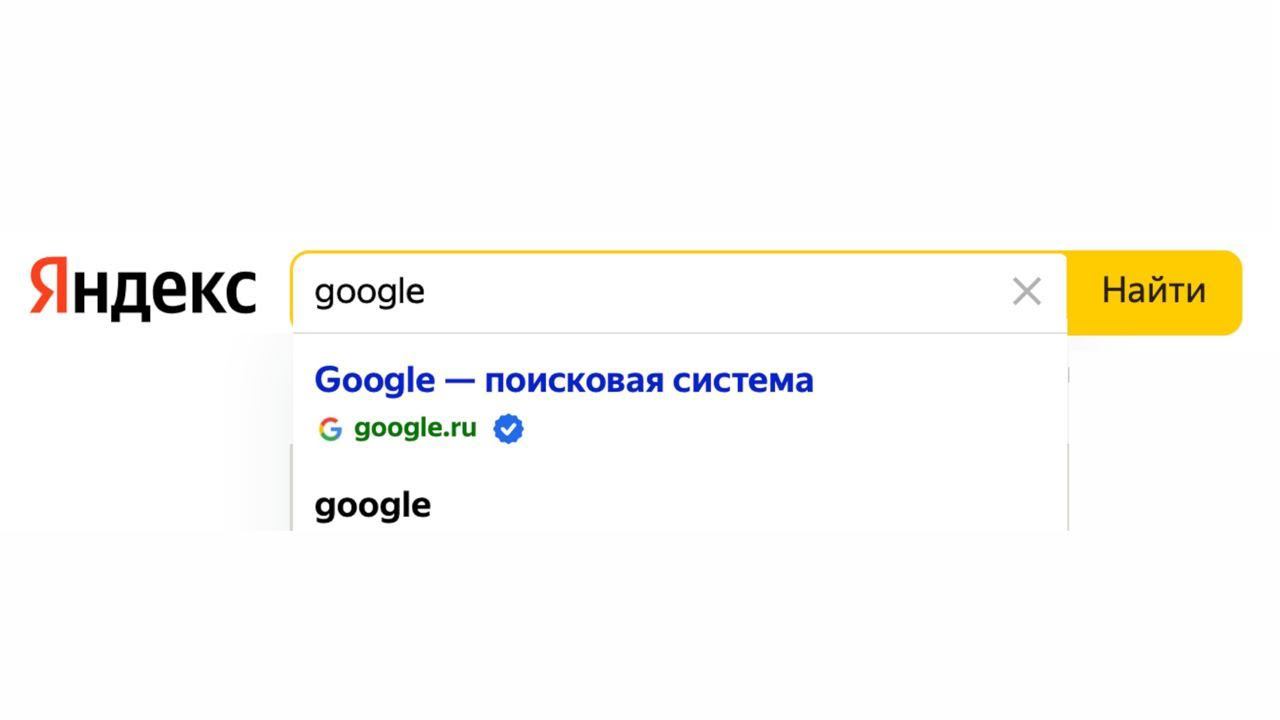Click the Google G favicon in suggestion
This screenshot has height=720, width=1280.
[330, 429]
